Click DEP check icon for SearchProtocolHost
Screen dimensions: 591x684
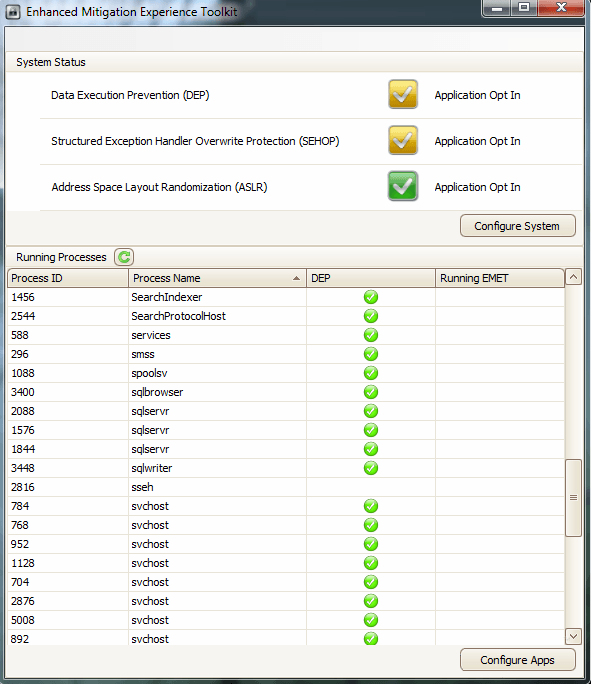tap(371, 316)
